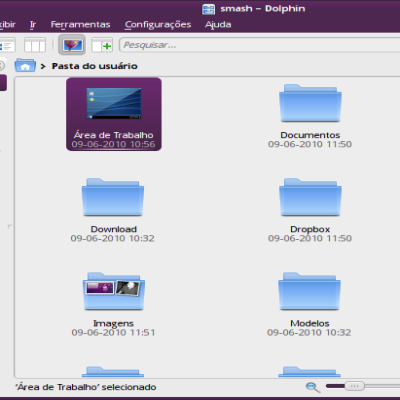Viewport: 400px width, 400px height.
Task: Switch to columns view mode icon
Action: click(35, 45)
